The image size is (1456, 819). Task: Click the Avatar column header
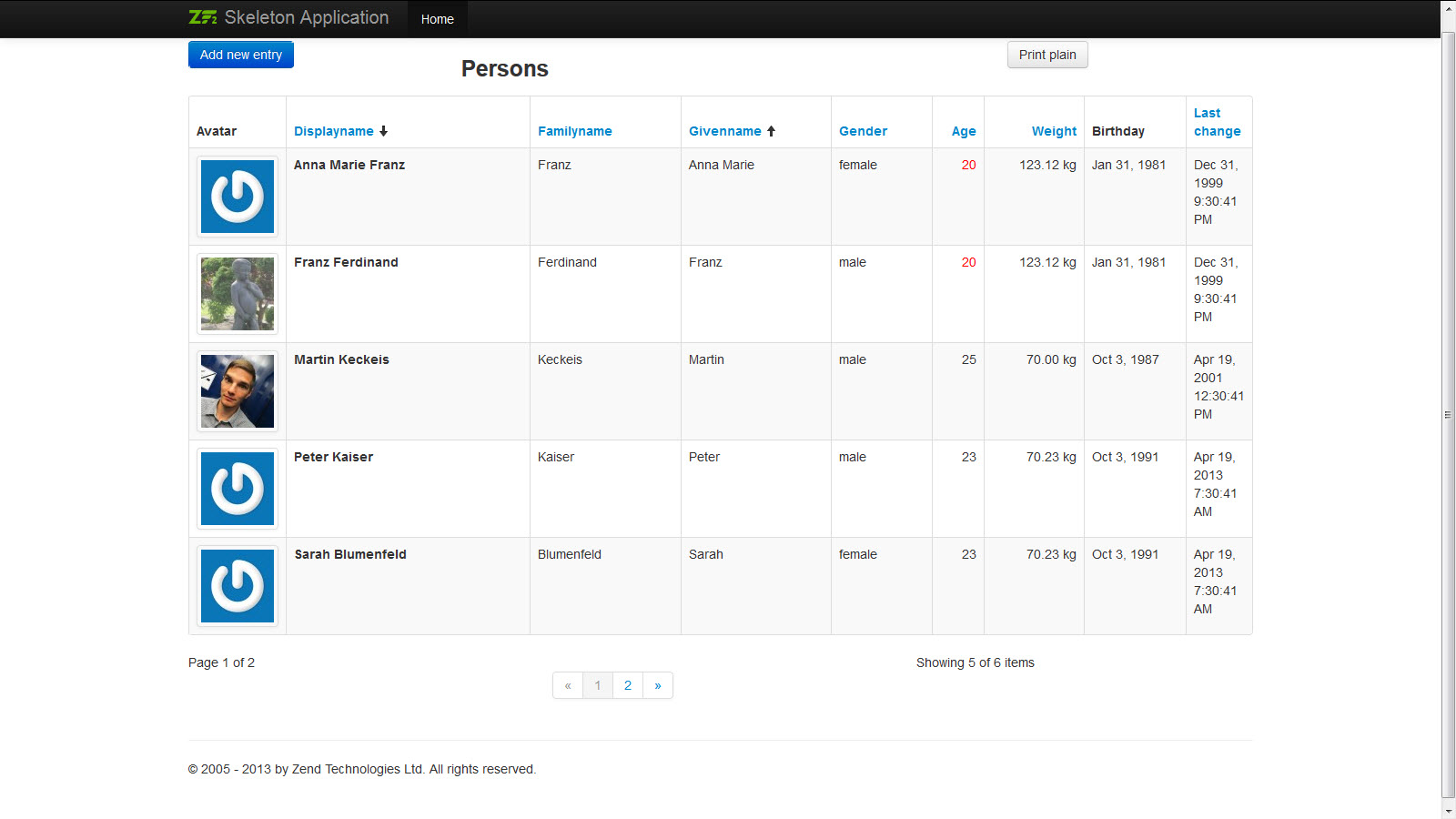(217, 131)
